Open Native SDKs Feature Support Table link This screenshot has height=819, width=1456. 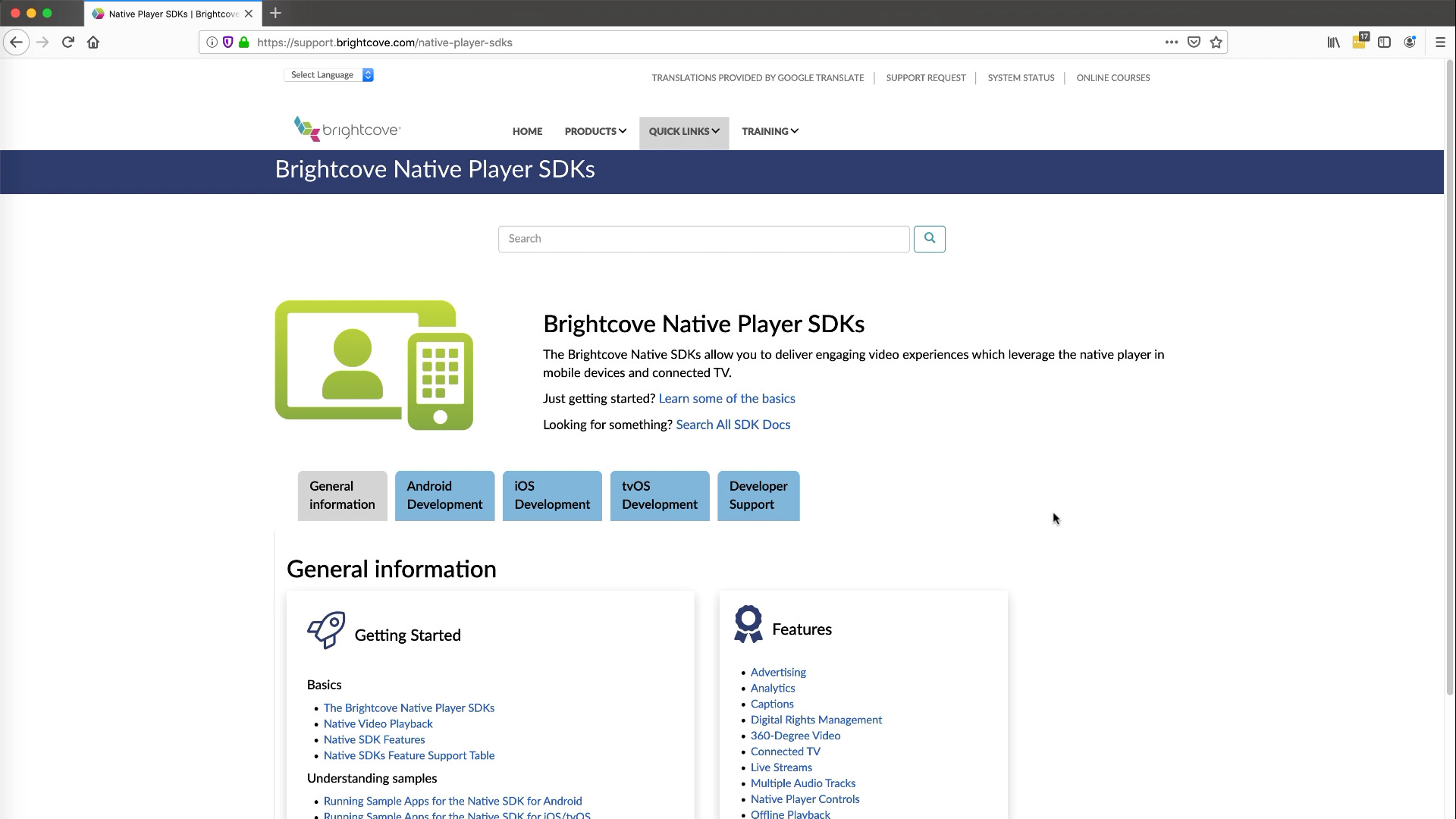[409, 756]
